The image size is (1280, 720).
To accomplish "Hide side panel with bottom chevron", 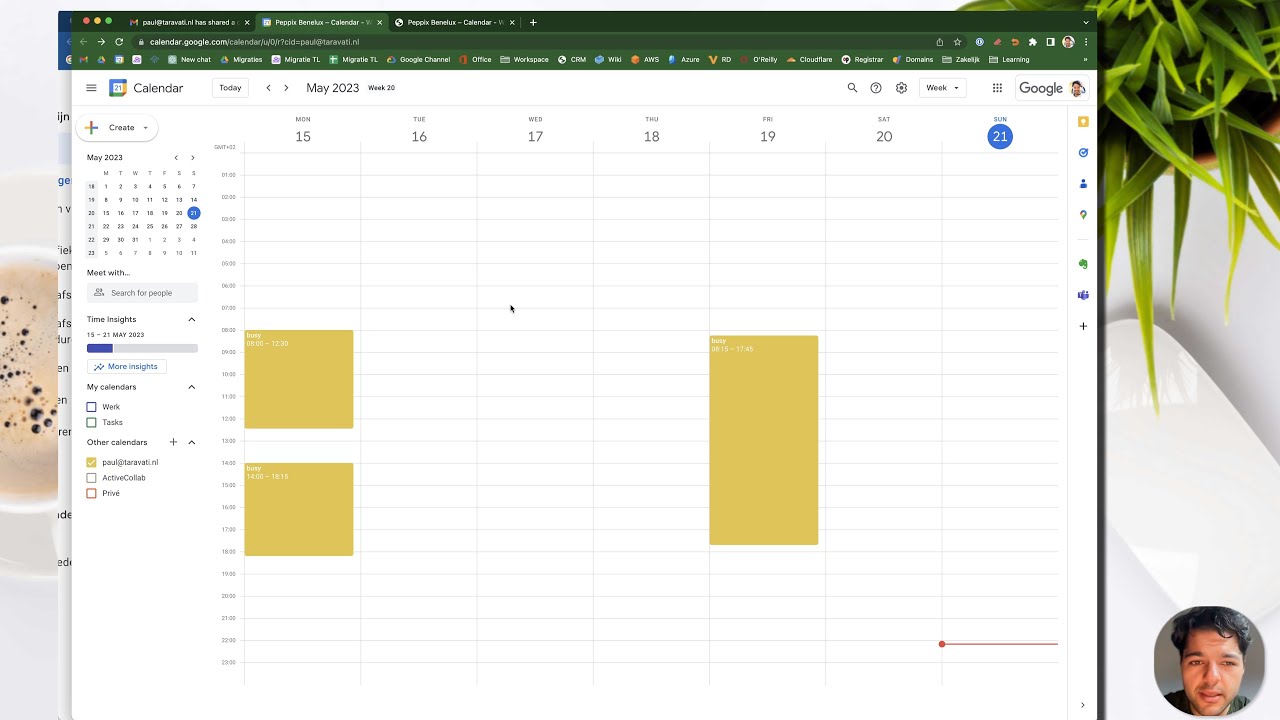I will coord(1082,705).
